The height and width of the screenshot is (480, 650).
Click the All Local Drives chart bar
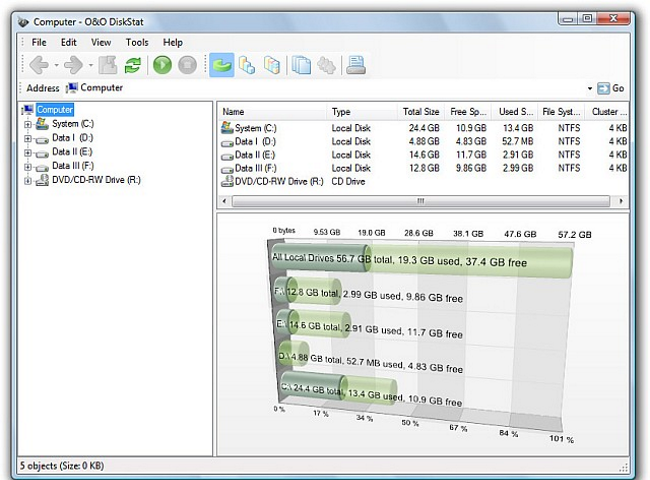click(x=422, y=260)
